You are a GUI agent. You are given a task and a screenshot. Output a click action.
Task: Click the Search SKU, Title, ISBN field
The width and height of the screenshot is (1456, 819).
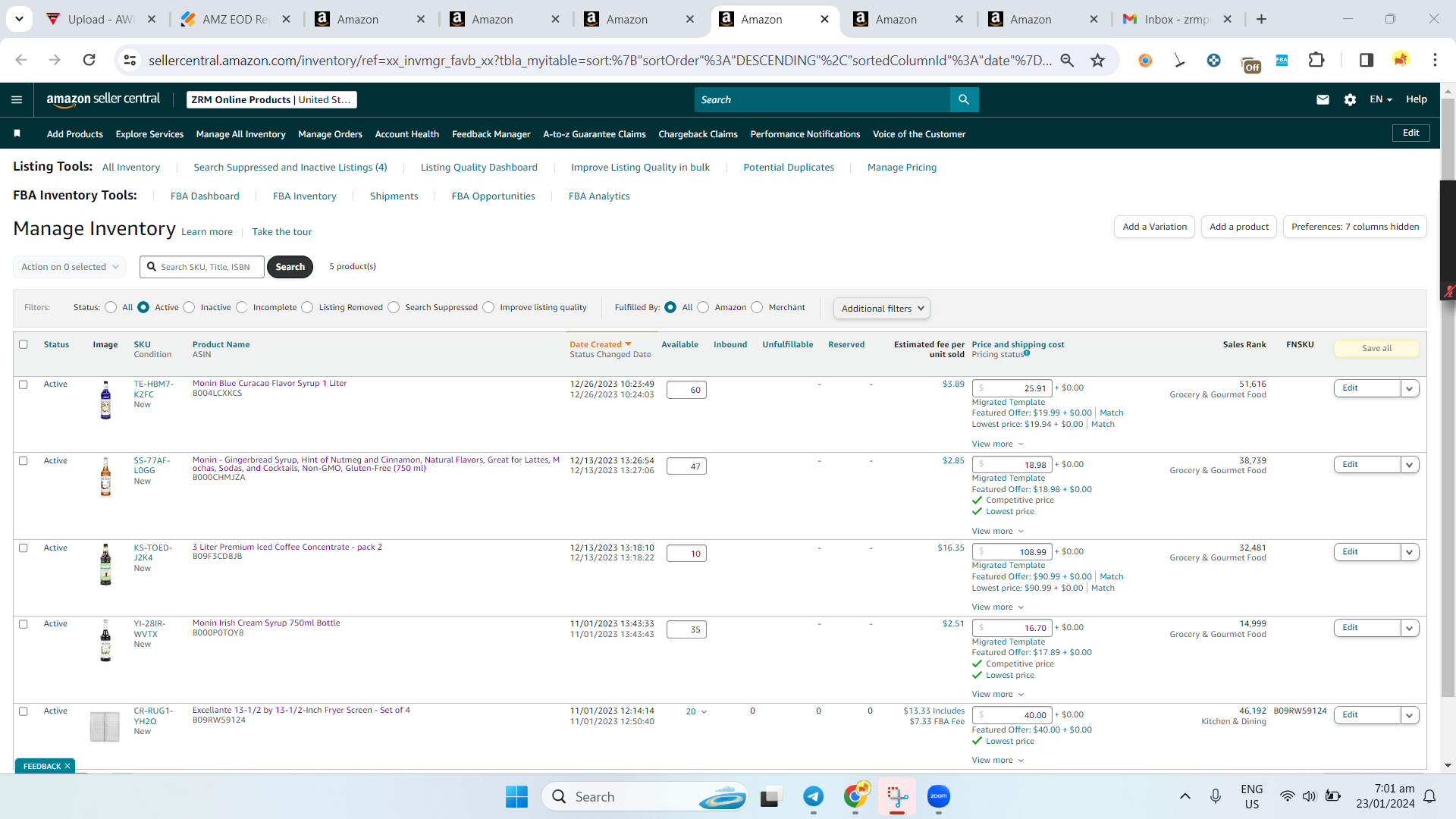pos(202,267)
